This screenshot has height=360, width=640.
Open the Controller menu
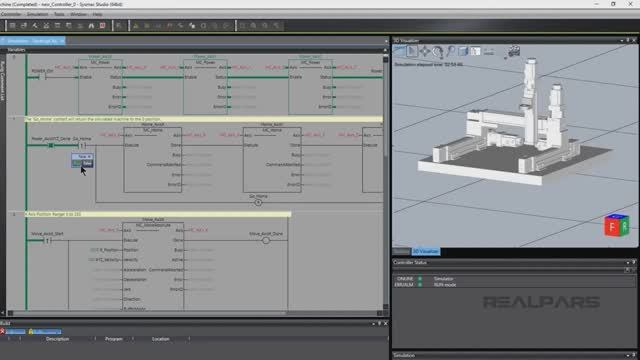point(11,14)
